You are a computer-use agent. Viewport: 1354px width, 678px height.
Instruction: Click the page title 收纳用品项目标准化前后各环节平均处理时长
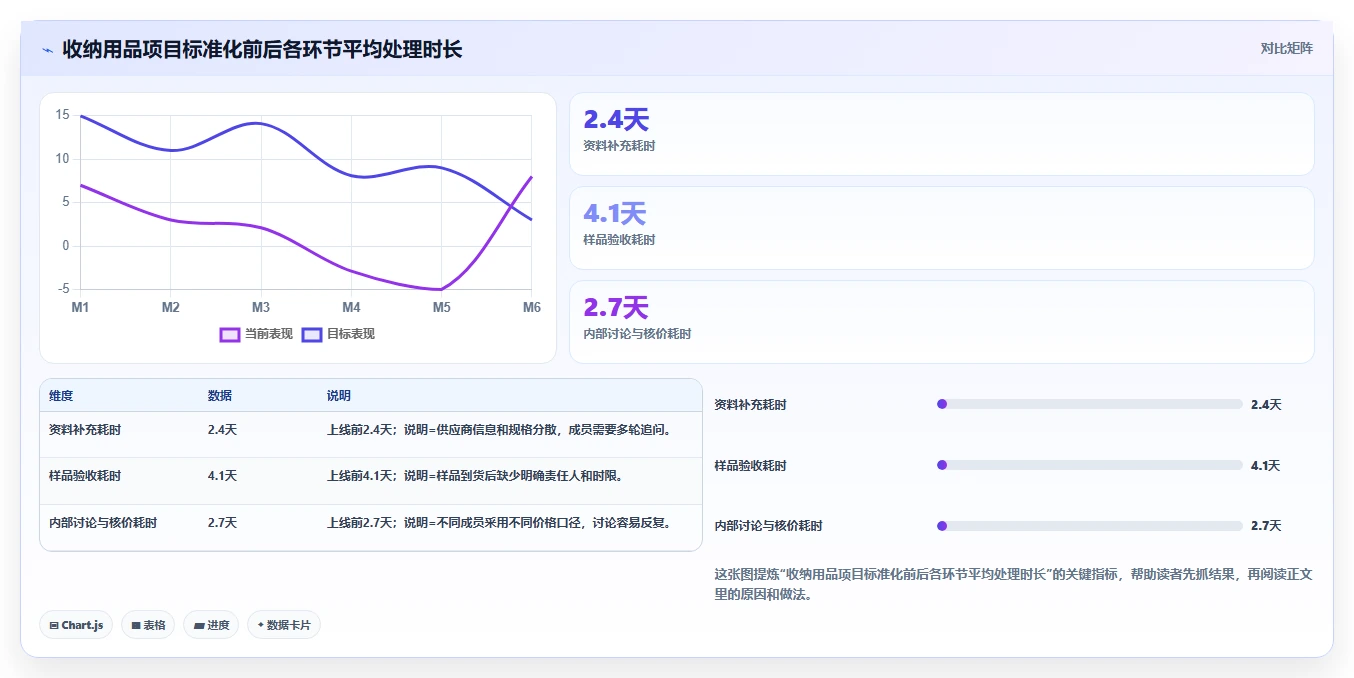[x=262, y=49]
